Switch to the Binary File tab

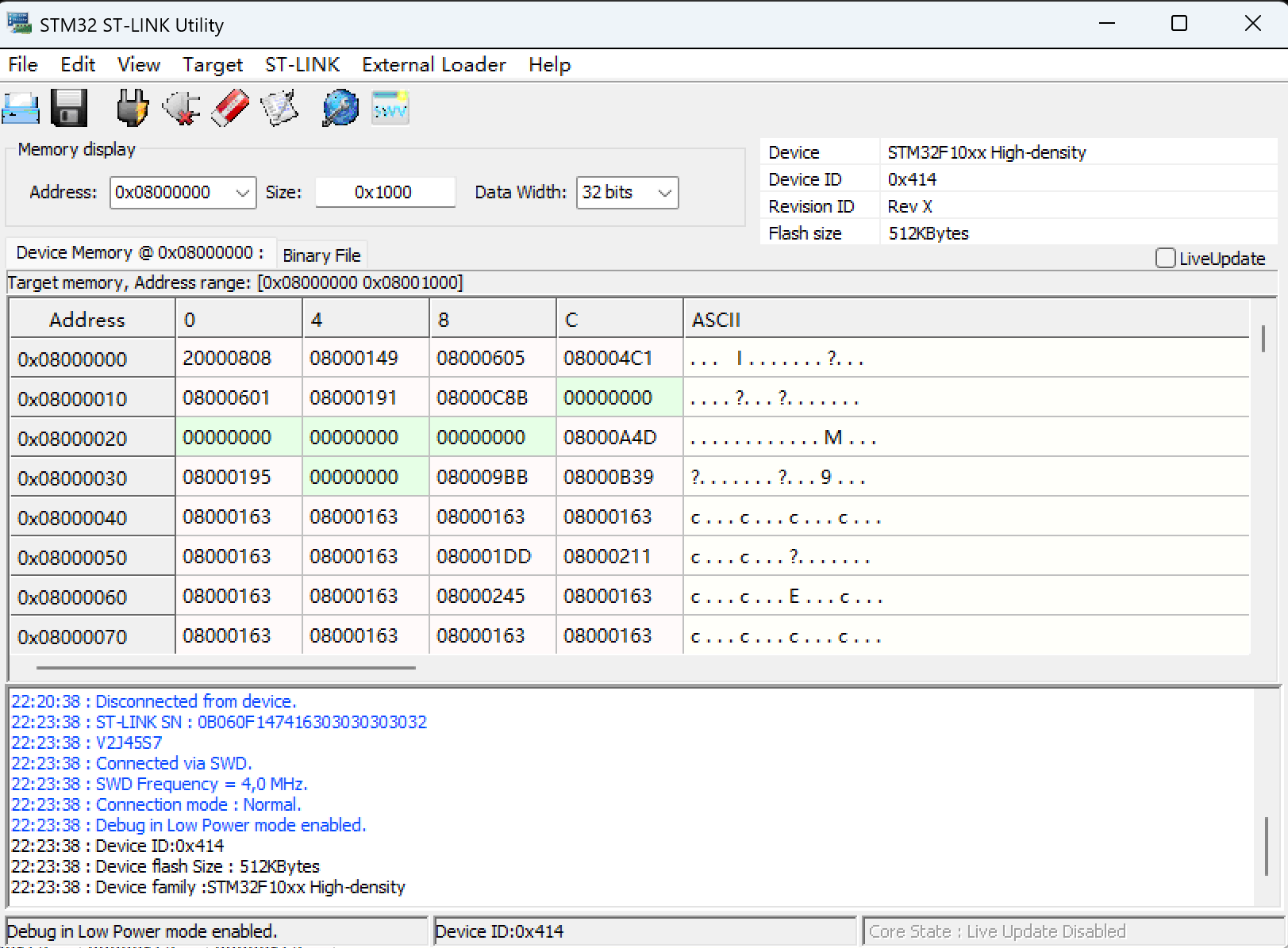(321, 255)
